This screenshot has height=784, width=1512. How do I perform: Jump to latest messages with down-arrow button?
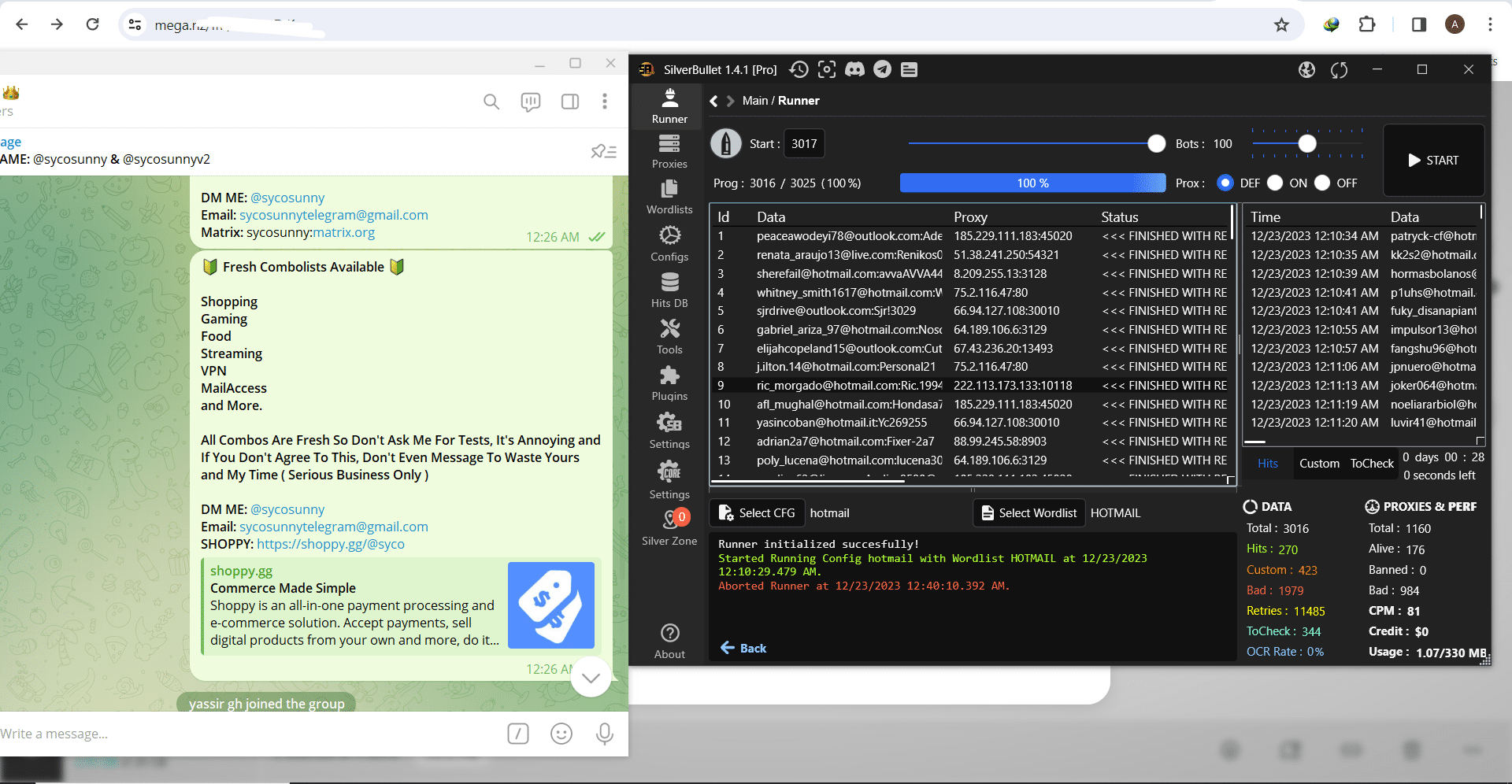click(591, 677)
